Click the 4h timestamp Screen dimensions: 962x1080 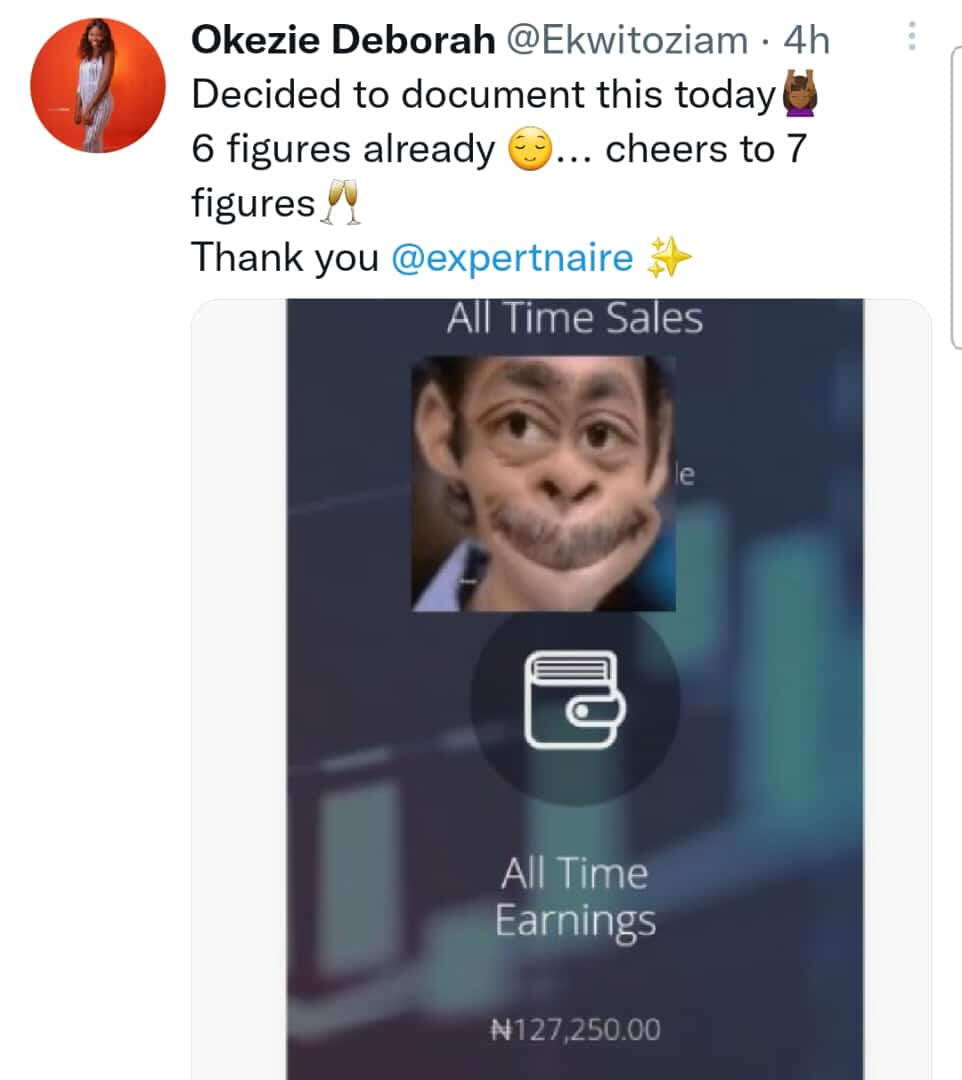pos(806,39)
